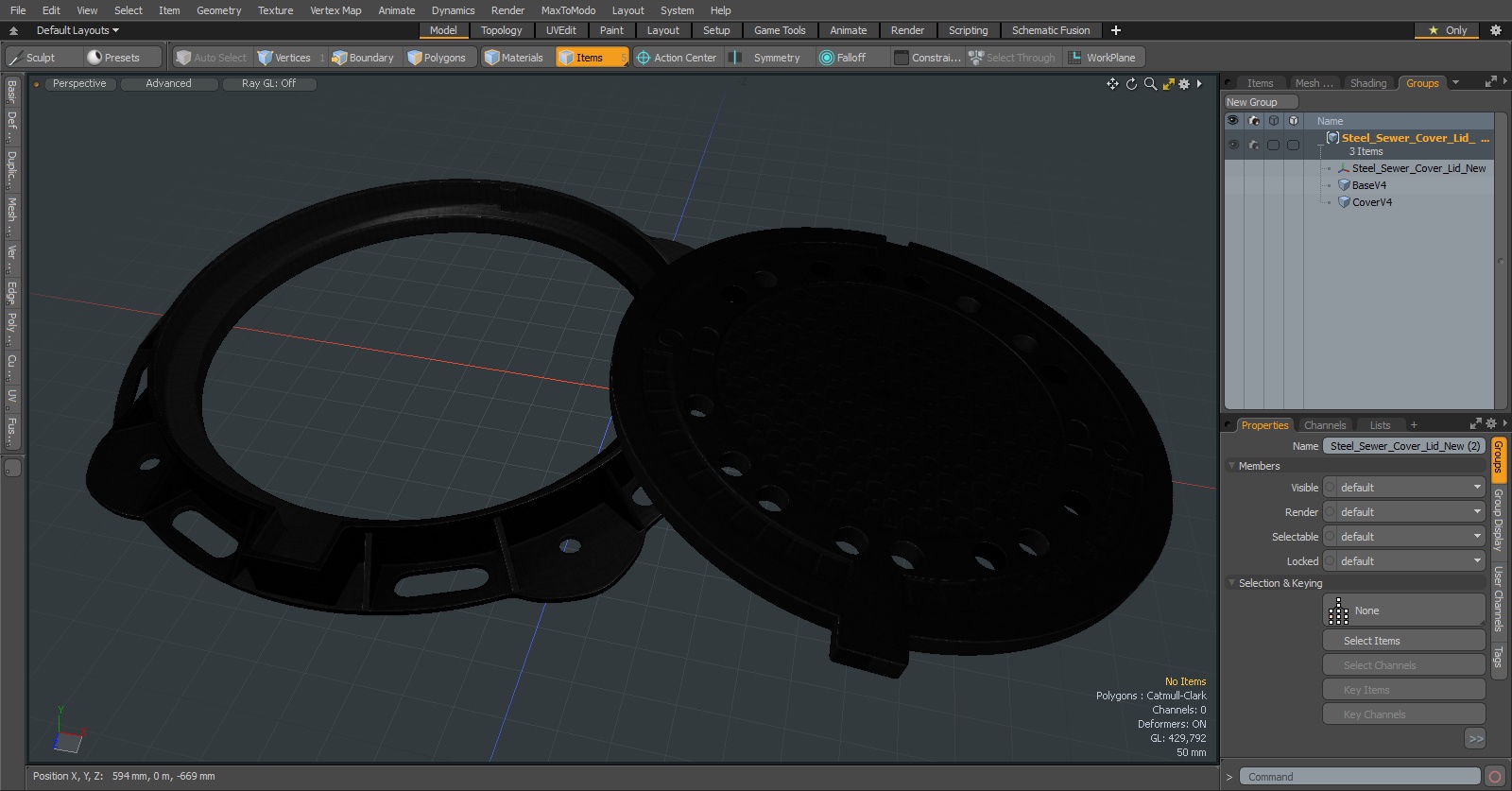
Task: Open the Group Display vertical tab
Action: pos(1498,520)
